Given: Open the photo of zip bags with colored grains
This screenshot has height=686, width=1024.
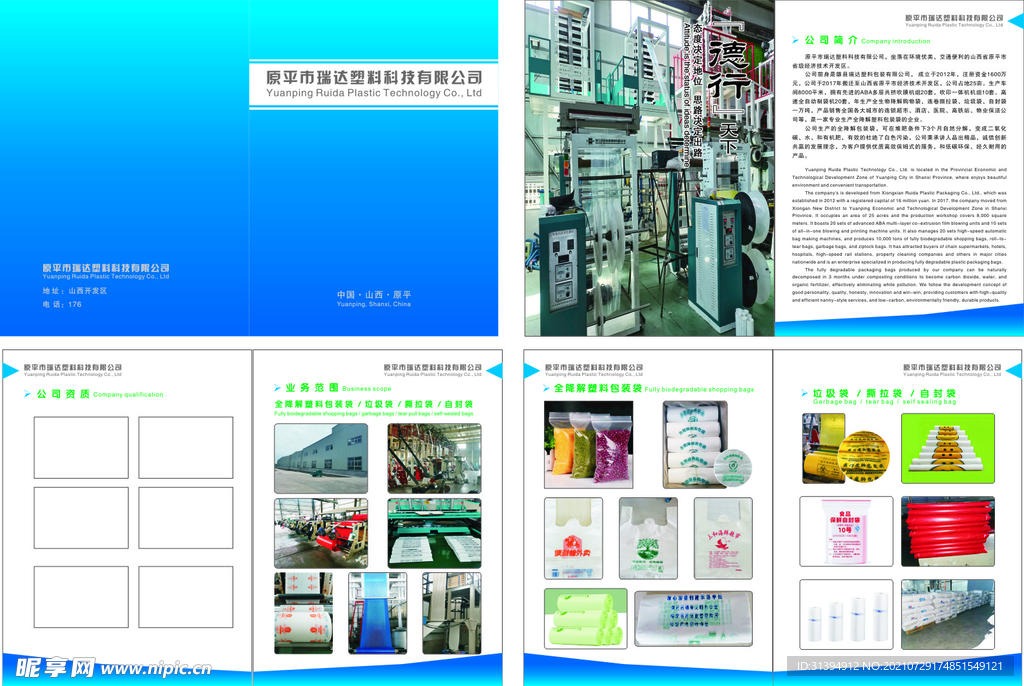Looking at the screenshot, I should pyautogui.click(x=588, y=445).
